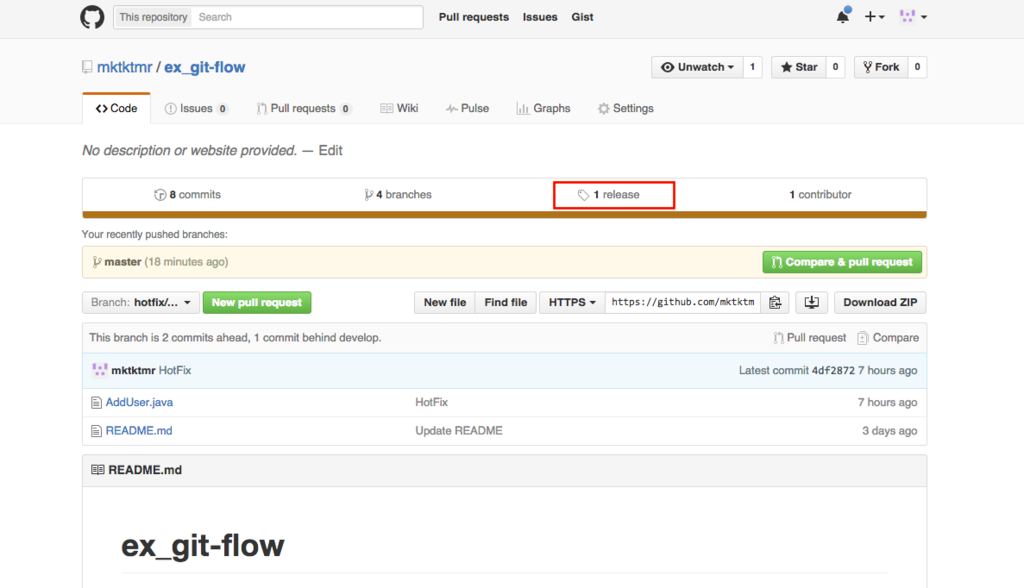Open the GitHub home logo
1024x588 pixels.
[92, 17]
